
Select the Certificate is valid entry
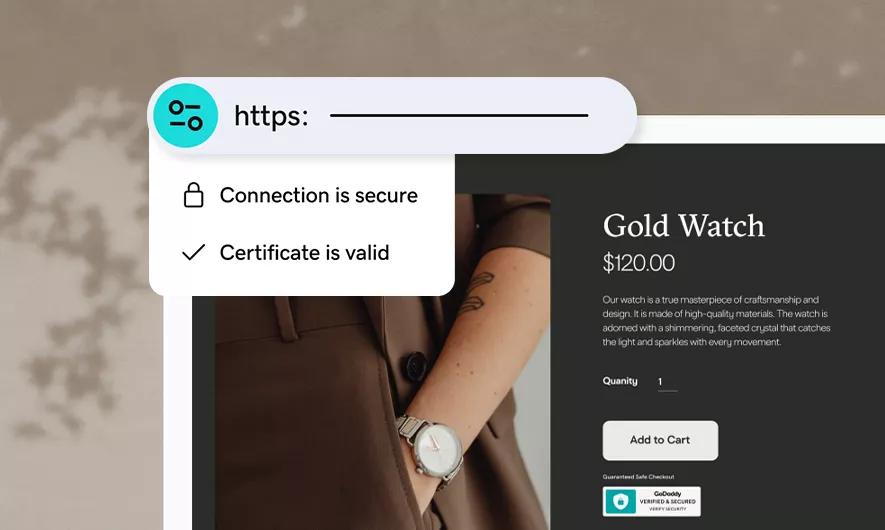point(286,253)
